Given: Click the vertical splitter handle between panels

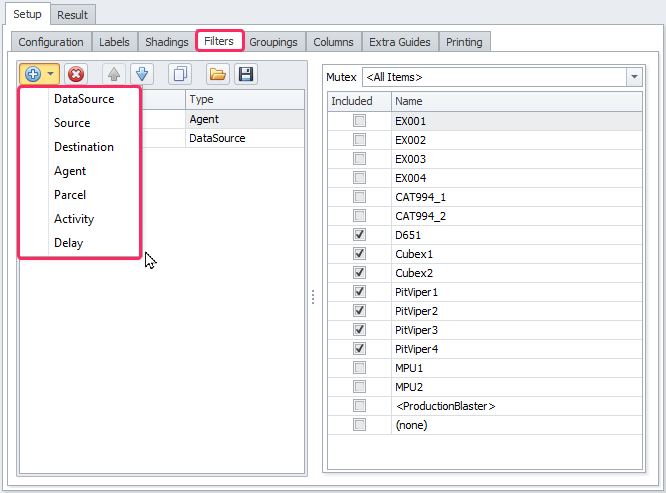Looking at the screenshot, I should point(314,297).
